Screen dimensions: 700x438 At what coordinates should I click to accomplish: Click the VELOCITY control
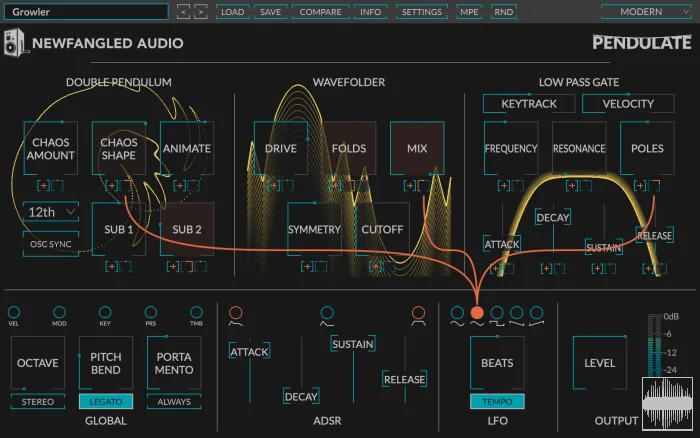tap(628, 104)
